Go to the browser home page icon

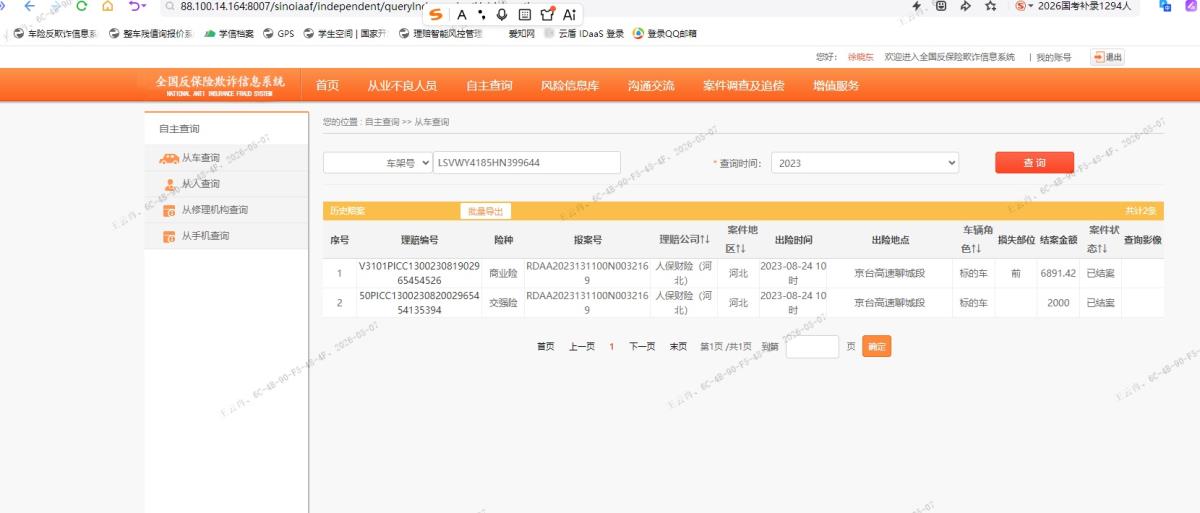click(107, 6)
